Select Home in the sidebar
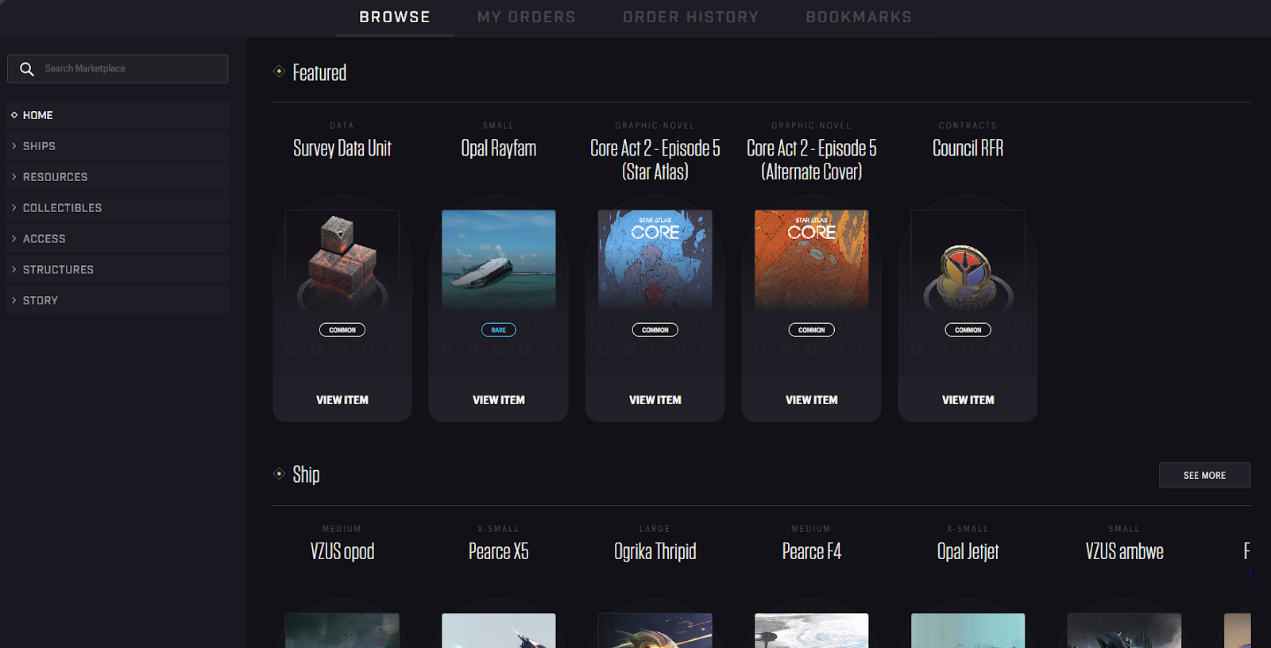Image resolution: width=1271 pixels, height=648 pixels. click(x=38, y=115)
